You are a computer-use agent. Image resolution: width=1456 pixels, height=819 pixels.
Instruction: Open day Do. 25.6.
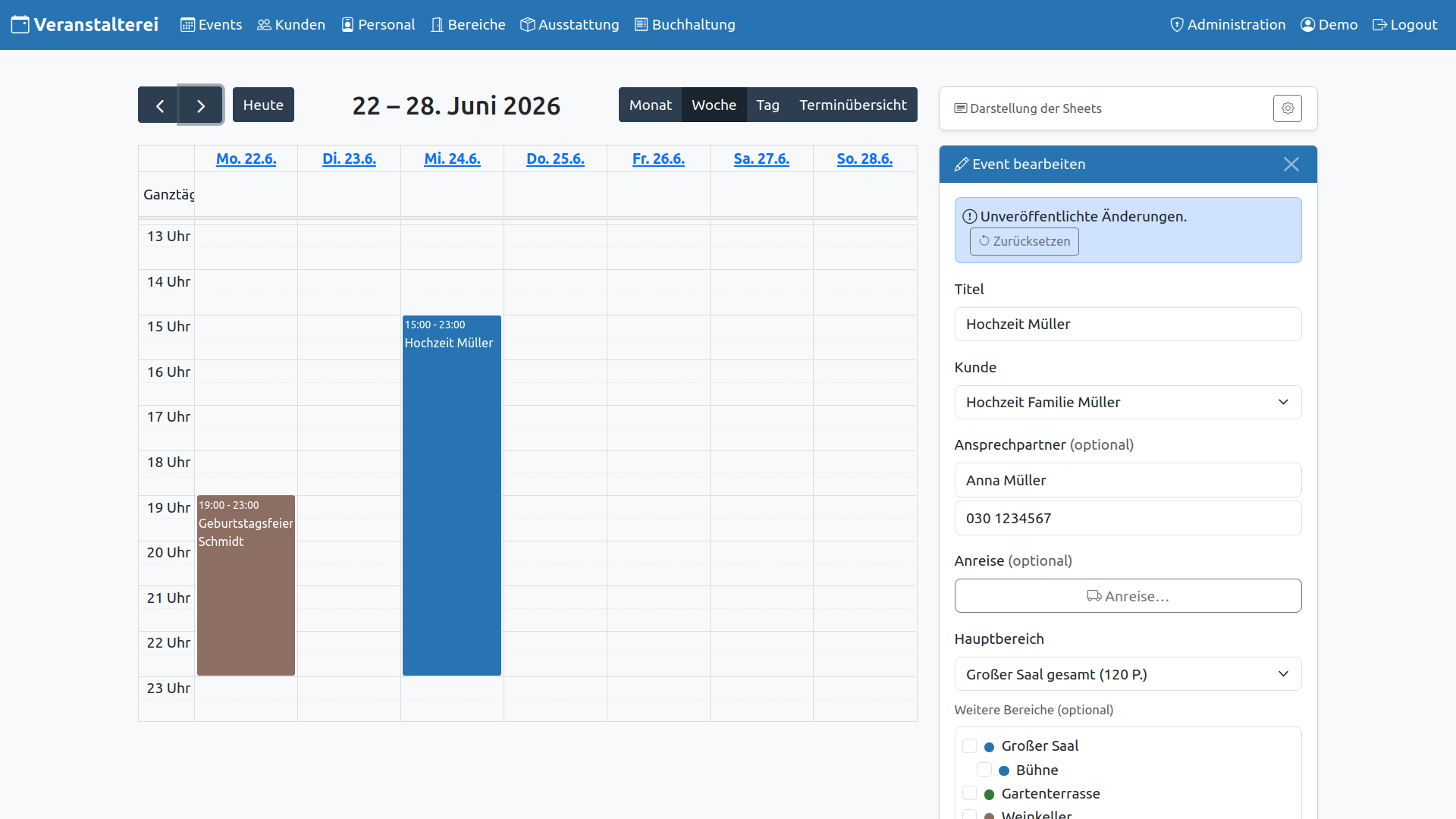pyautogui.click(x=555, y=159)
